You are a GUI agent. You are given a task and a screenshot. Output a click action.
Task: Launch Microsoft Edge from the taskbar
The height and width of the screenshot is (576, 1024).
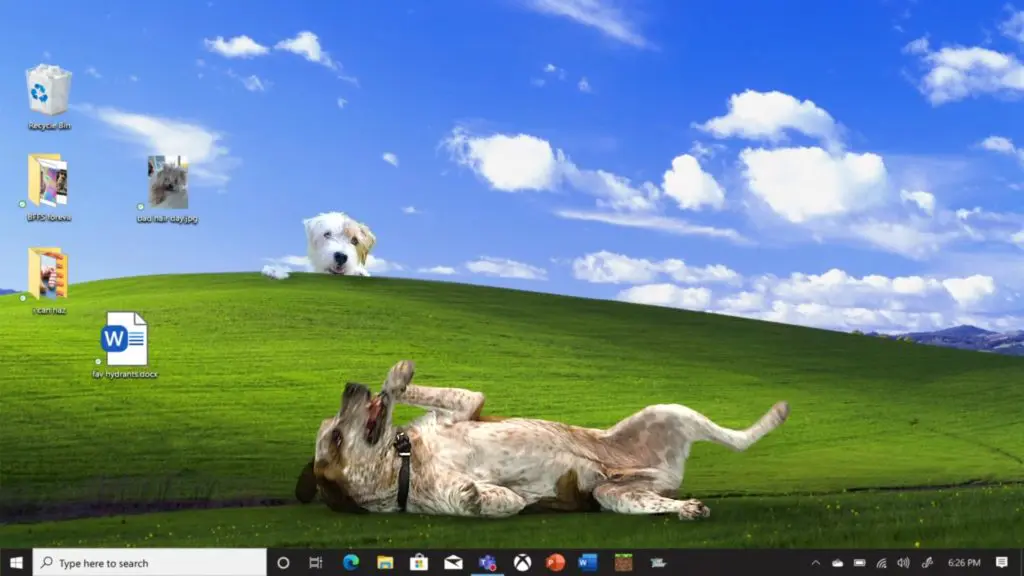click(x=351, y=562)
